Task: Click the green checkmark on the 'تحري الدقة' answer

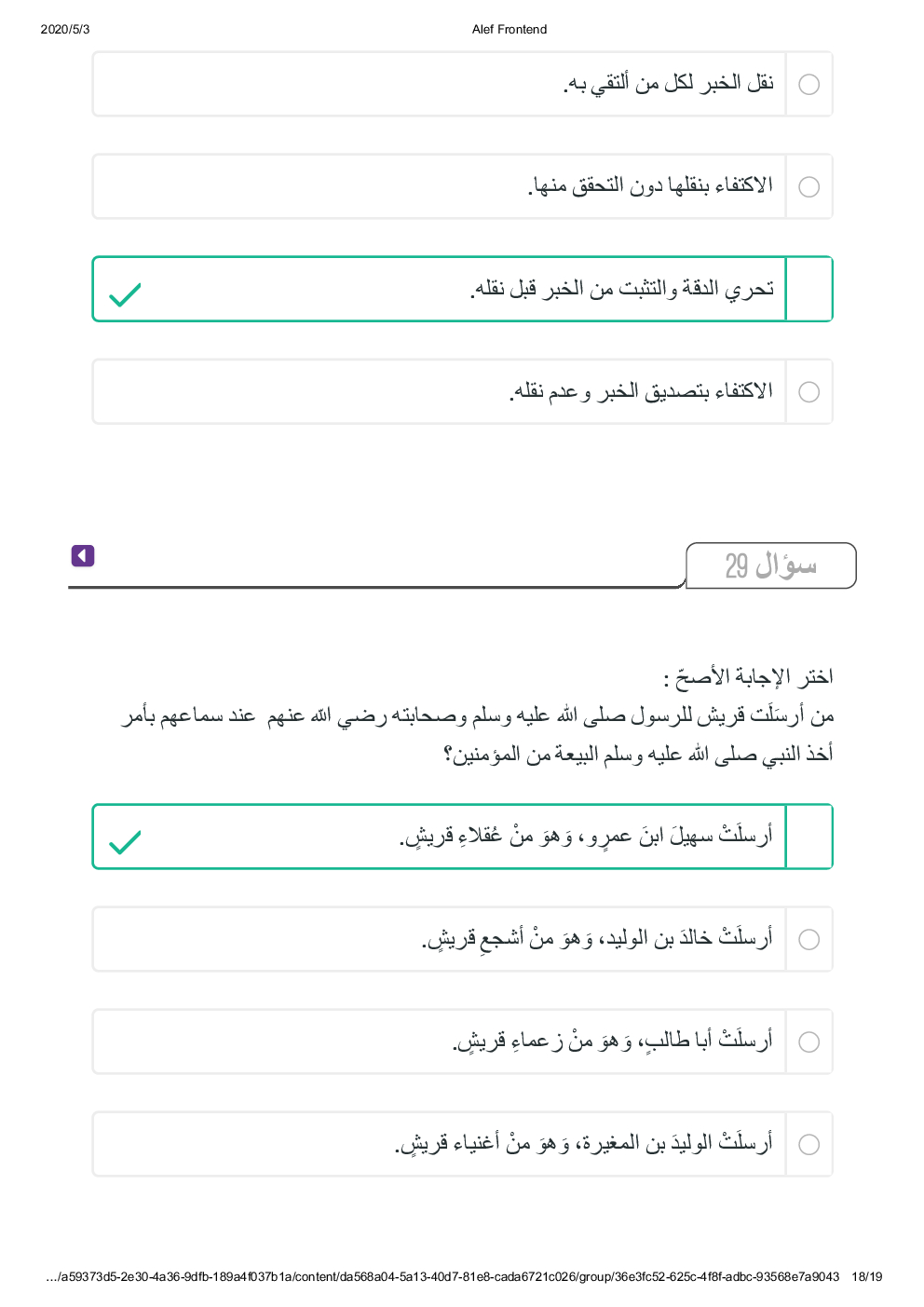Action: pyautogui.click(x=125, y=294)
